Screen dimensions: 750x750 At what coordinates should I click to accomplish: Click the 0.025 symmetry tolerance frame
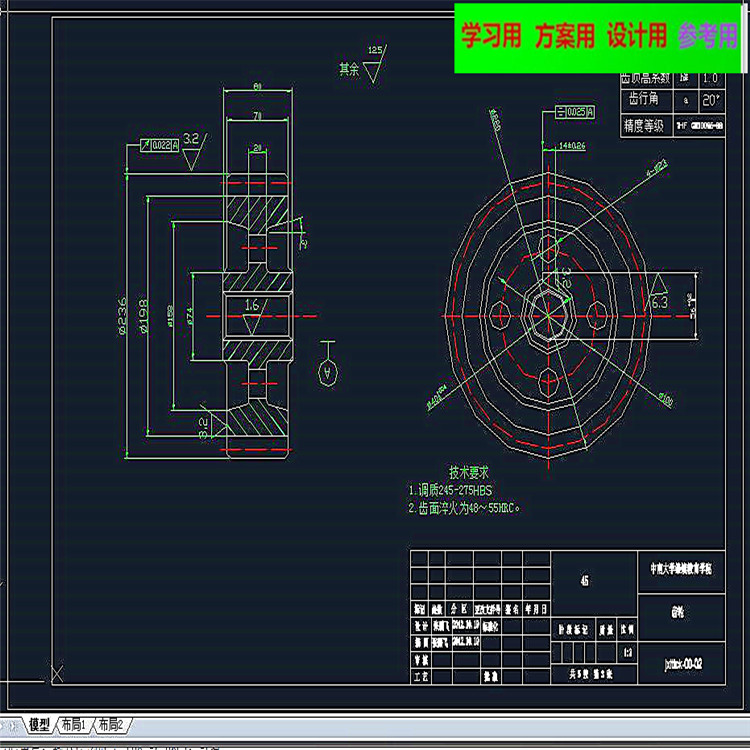(575, 112)
